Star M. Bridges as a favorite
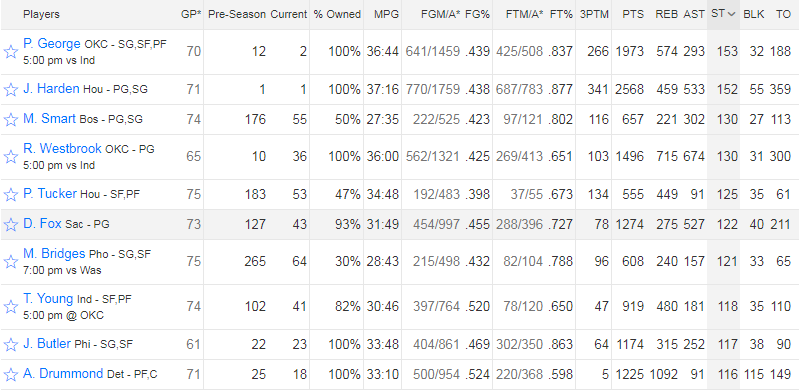799x390 pixels. tap(11, 262)
